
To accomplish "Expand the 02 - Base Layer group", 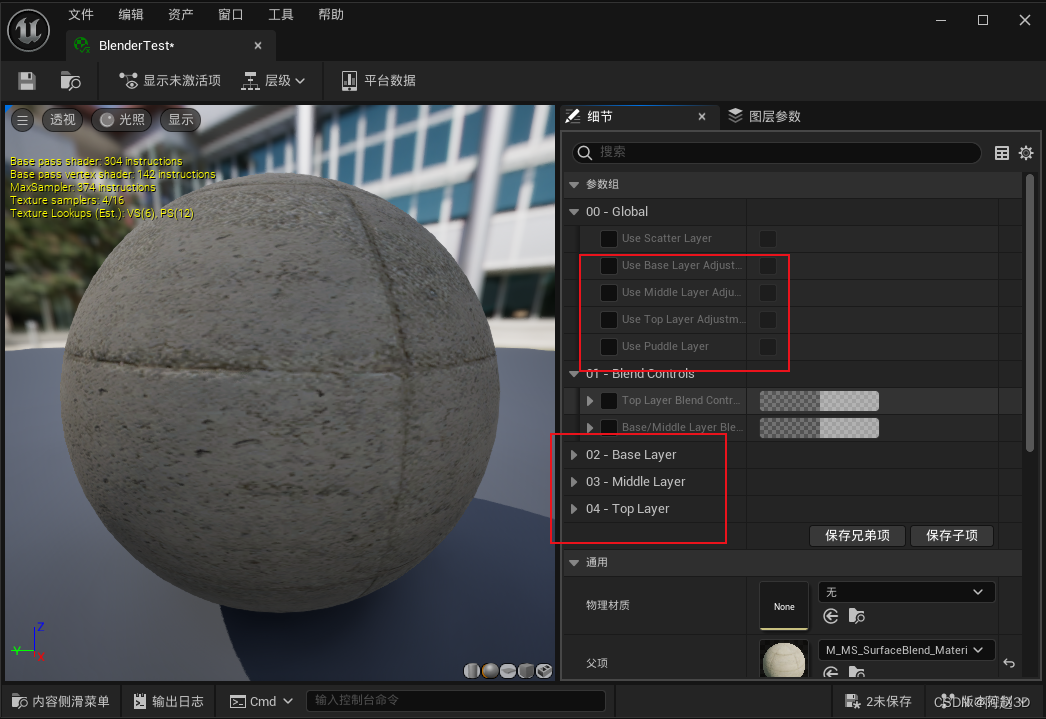I will (x=574, y=455).
